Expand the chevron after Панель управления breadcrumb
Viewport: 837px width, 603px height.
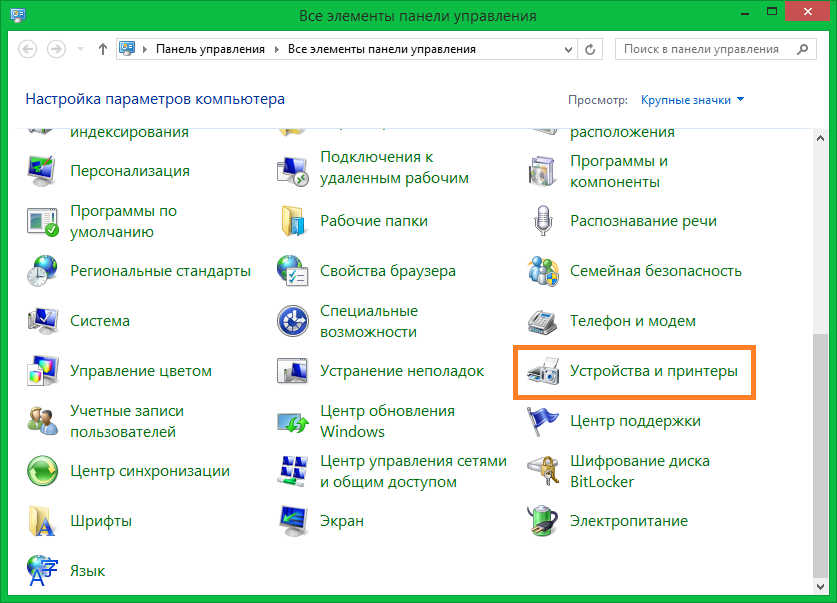pyautogui.click(x=277, y=49)
